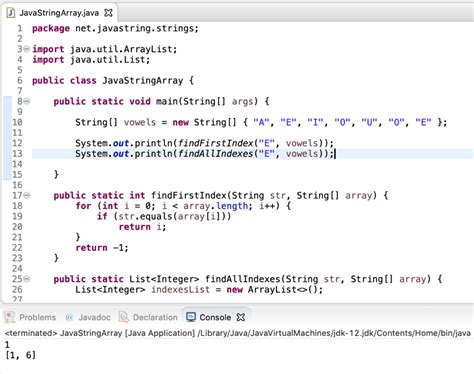
Task: Click 'package' keyword on line 1
Action: (x=51, y=29)
